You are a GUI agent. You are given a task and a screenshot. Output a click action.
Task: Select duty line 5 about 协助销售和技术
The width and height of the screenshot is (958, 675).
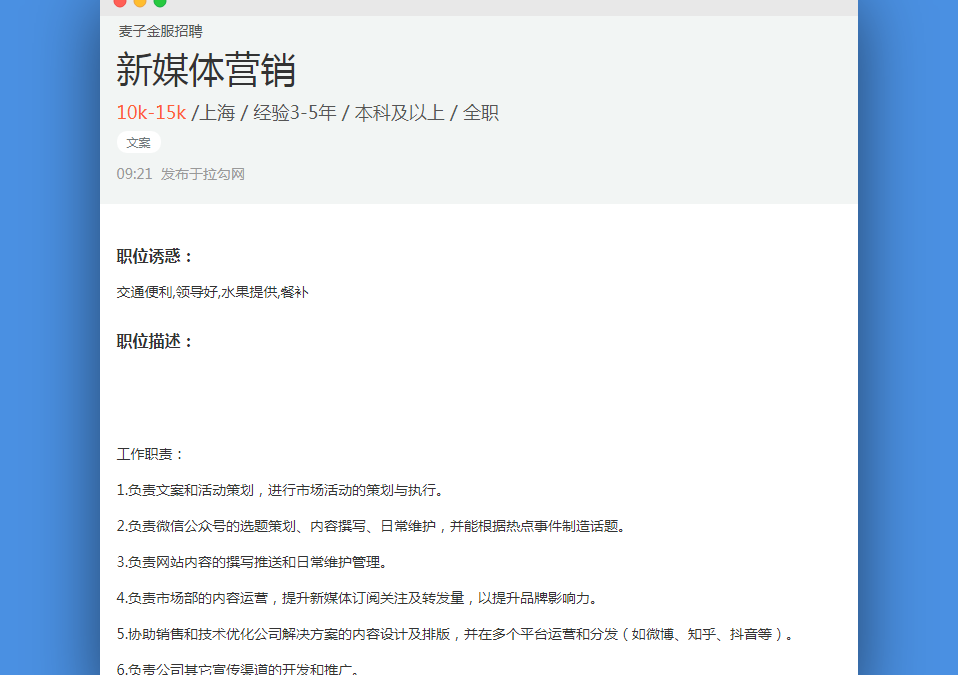[x=456, y=634]
